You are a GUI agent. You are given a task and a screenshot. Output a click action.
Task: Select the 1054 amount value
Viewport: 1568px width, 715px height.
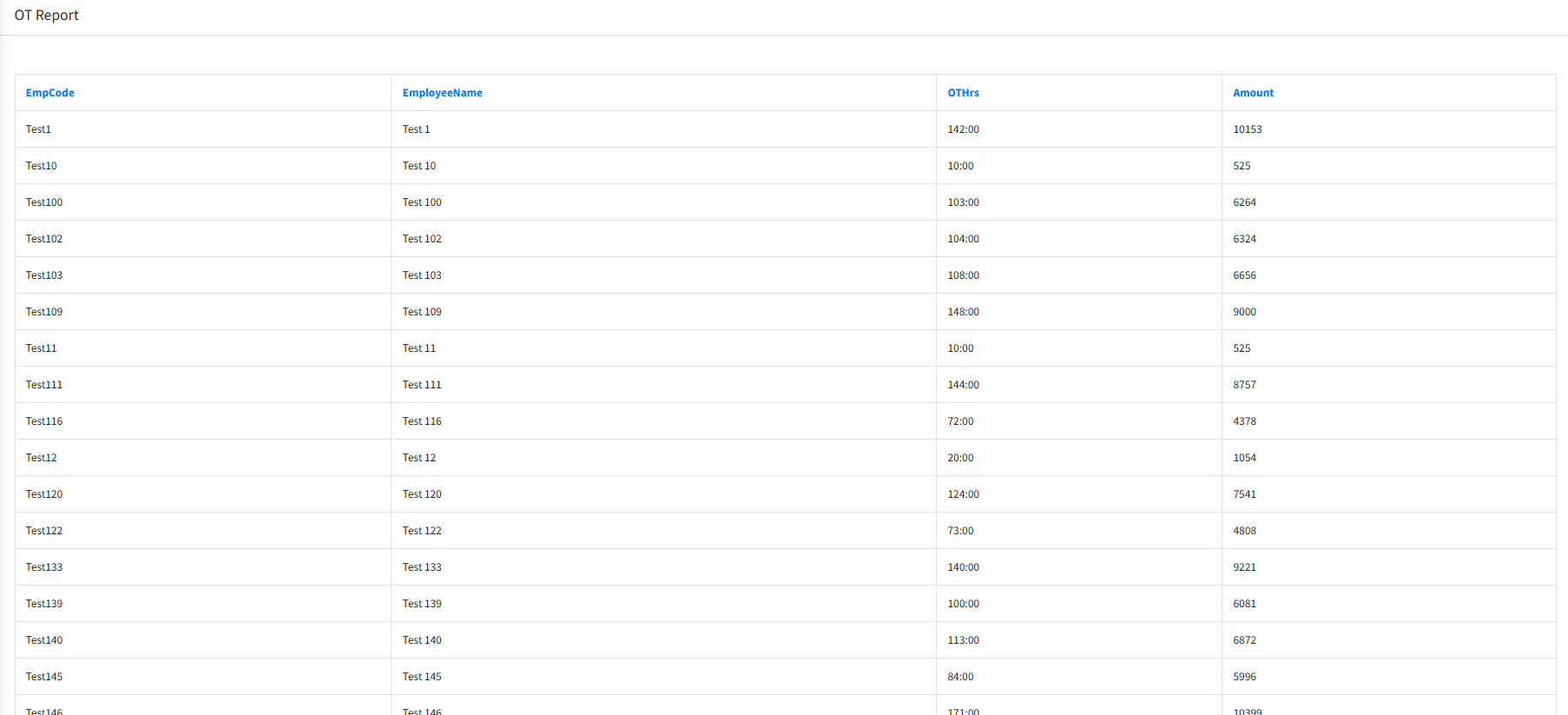[1244, 458]
